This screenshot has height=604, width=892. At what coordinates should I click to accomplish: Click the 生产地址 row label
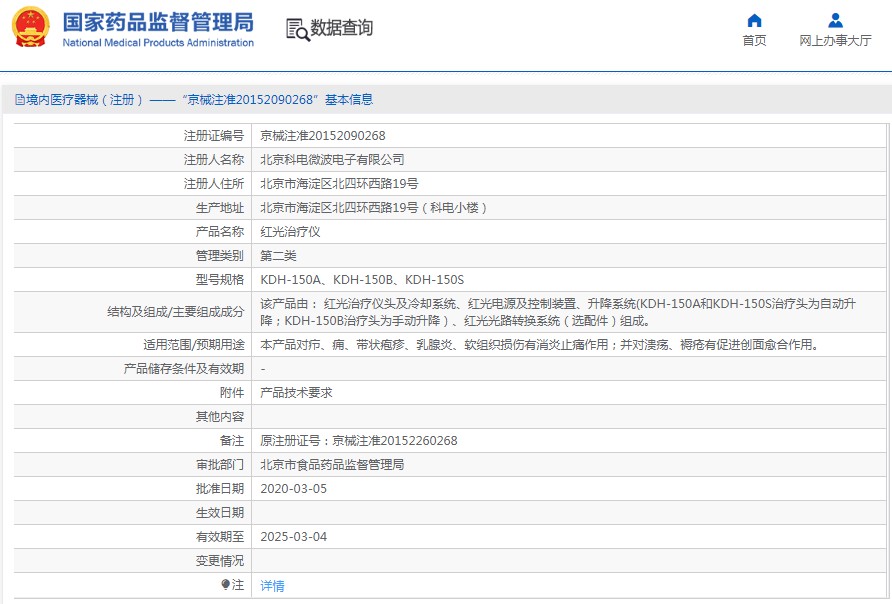[220, 208]
